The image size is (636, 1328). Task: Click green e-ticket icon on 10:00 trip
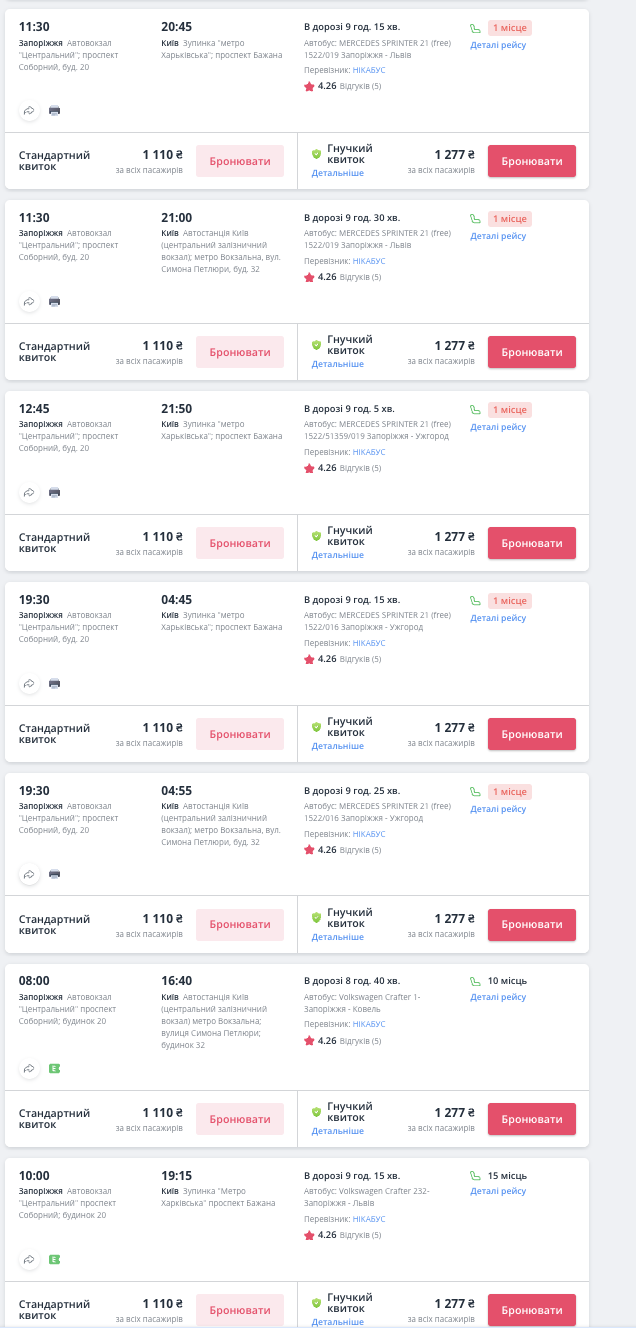[55, 1260]
